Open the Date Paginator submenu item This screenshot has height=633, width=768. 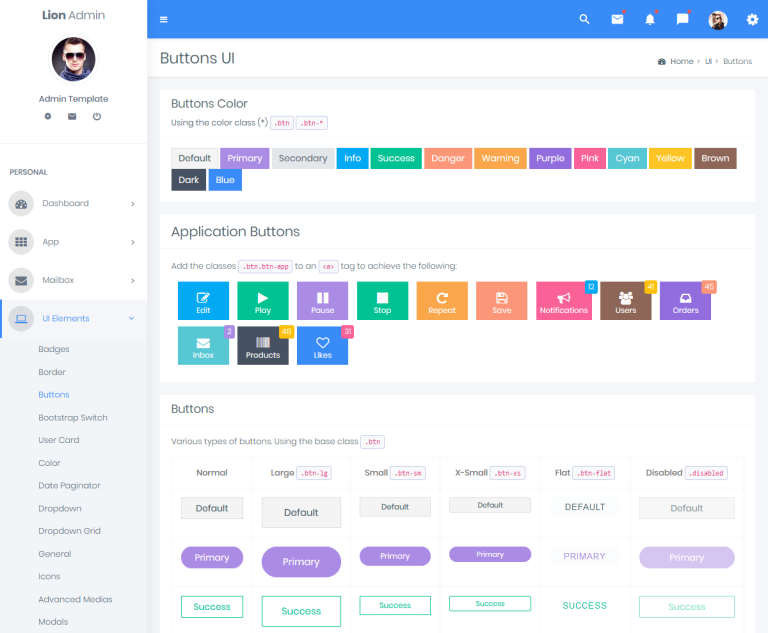click(x=70, y=486)
